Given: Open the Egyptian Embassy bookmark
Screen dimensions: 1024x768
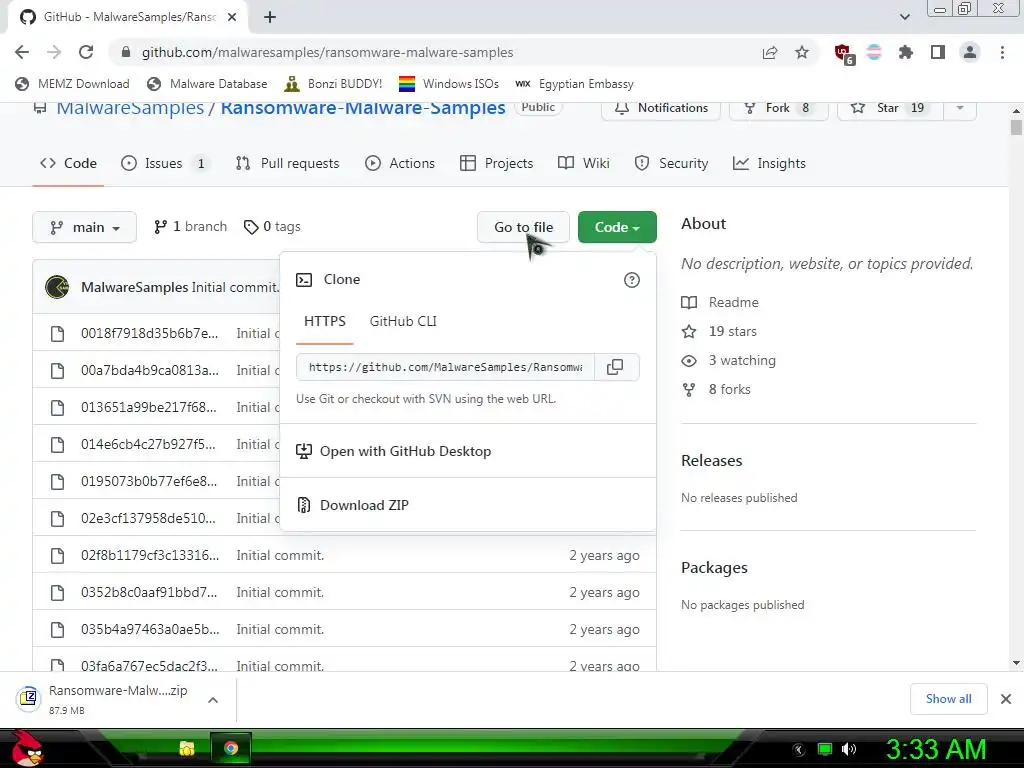Looking at the screenshot, I should point(574,84).
